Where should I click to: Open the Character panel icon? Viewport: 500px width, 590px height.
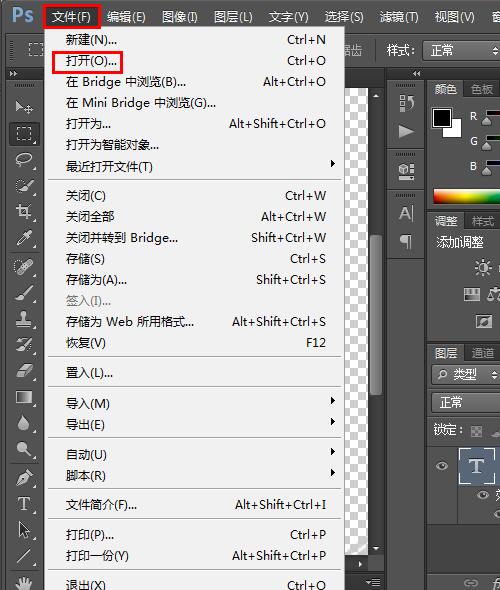point(406,213)
